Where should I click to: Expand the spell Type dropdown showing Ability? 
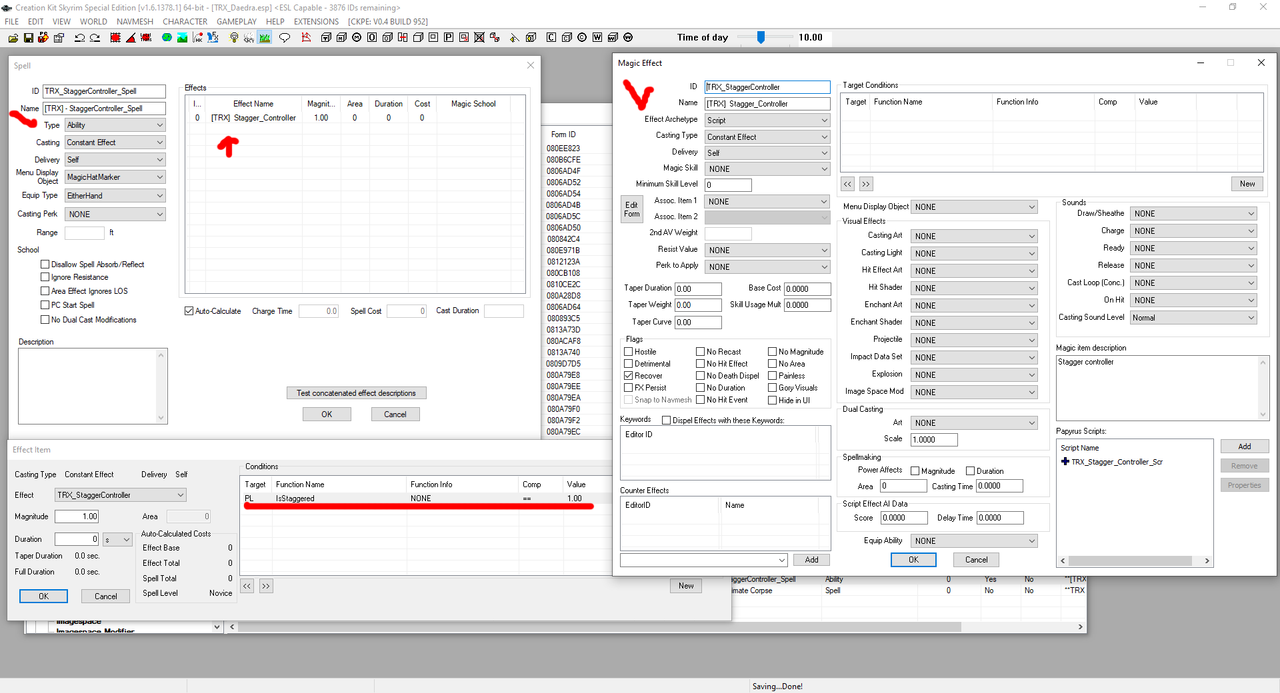pos(115,125)
